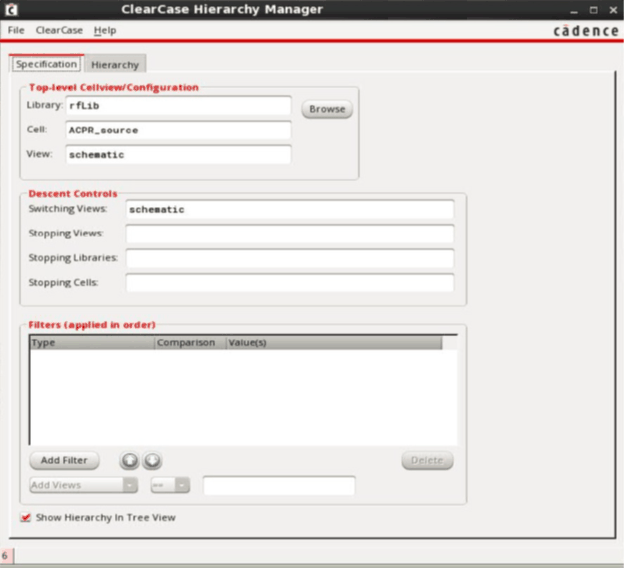Click the status number 6 in status bar

coord(5,555)
